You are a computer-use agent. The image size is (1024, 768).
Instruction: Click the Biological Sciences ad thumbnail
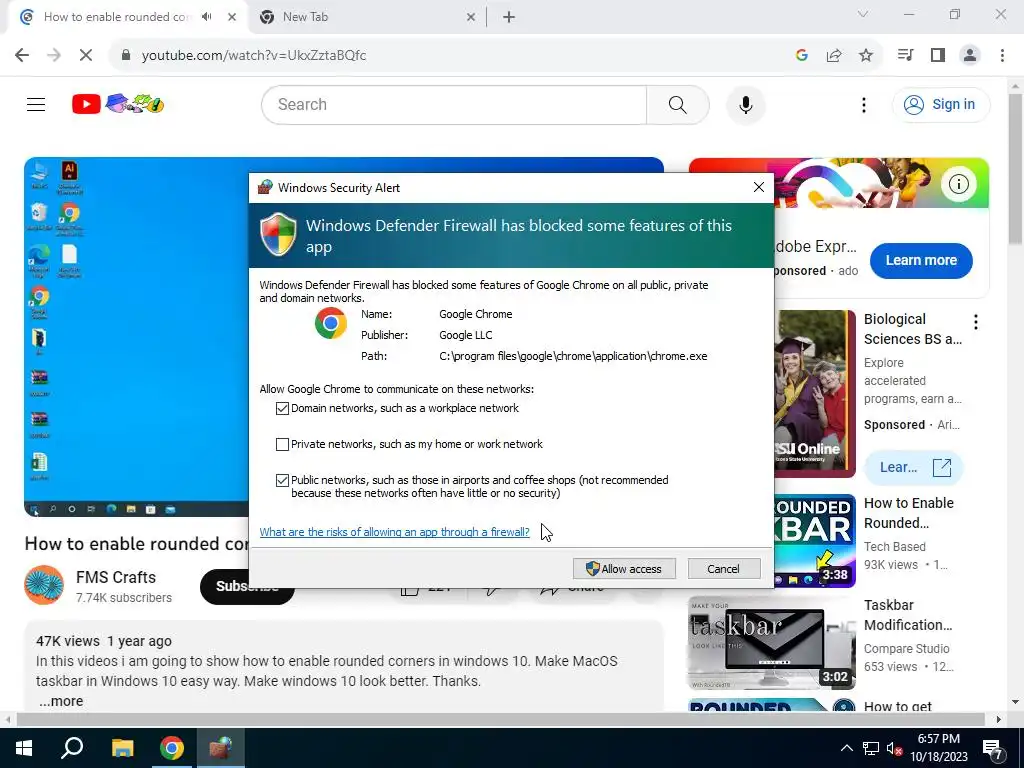[814, 393]
